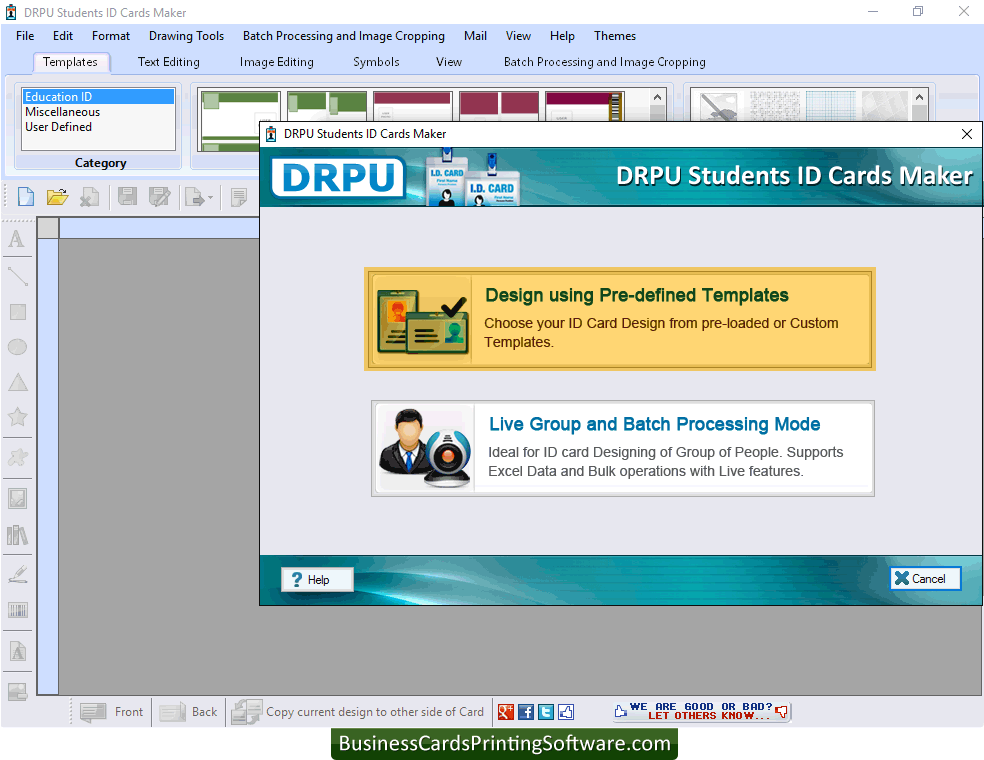Click the thumbs-up like icon
The height and width of the screenshot is (760, 984).
pos(566,712)
